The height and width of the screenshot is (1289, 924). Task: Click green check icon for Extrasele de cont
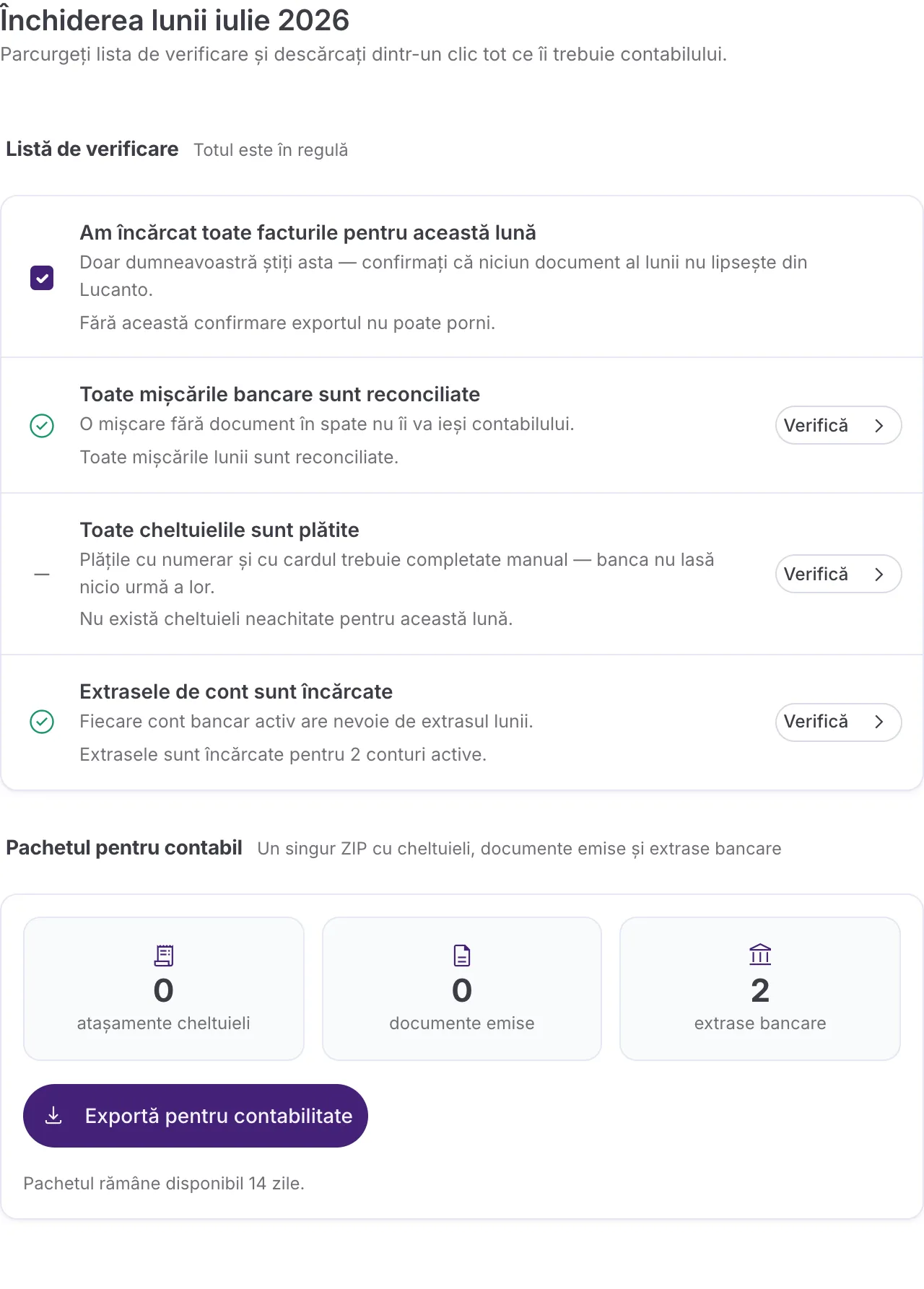[42, 722]
